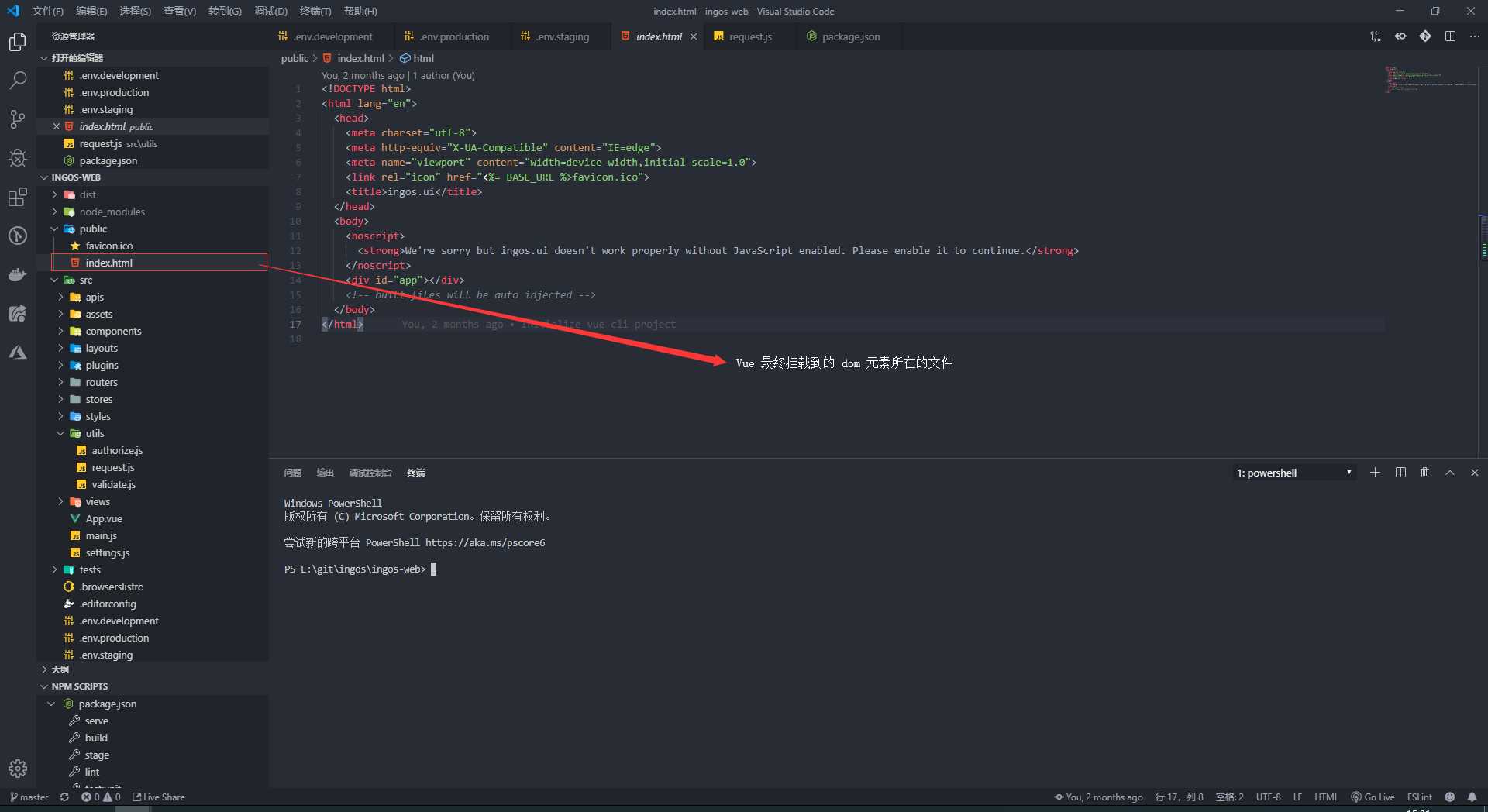Image resolution: width=1488 pixels, height=812 pixels.
Task: Maximize terminal panel with up chevron
Action: point(1449,473)
